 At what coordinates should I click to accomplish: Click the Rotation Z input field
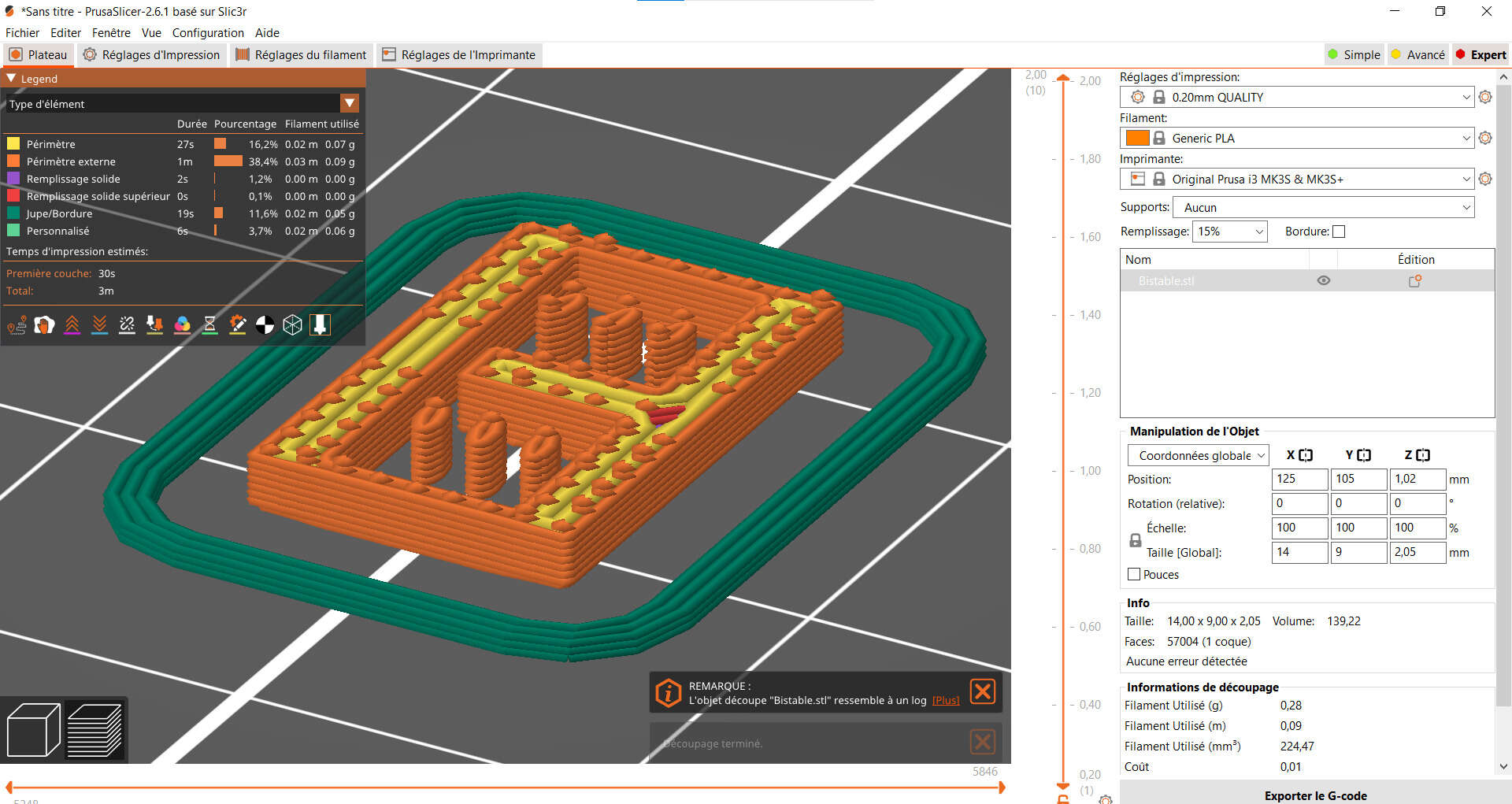(x=1417, y=503)
